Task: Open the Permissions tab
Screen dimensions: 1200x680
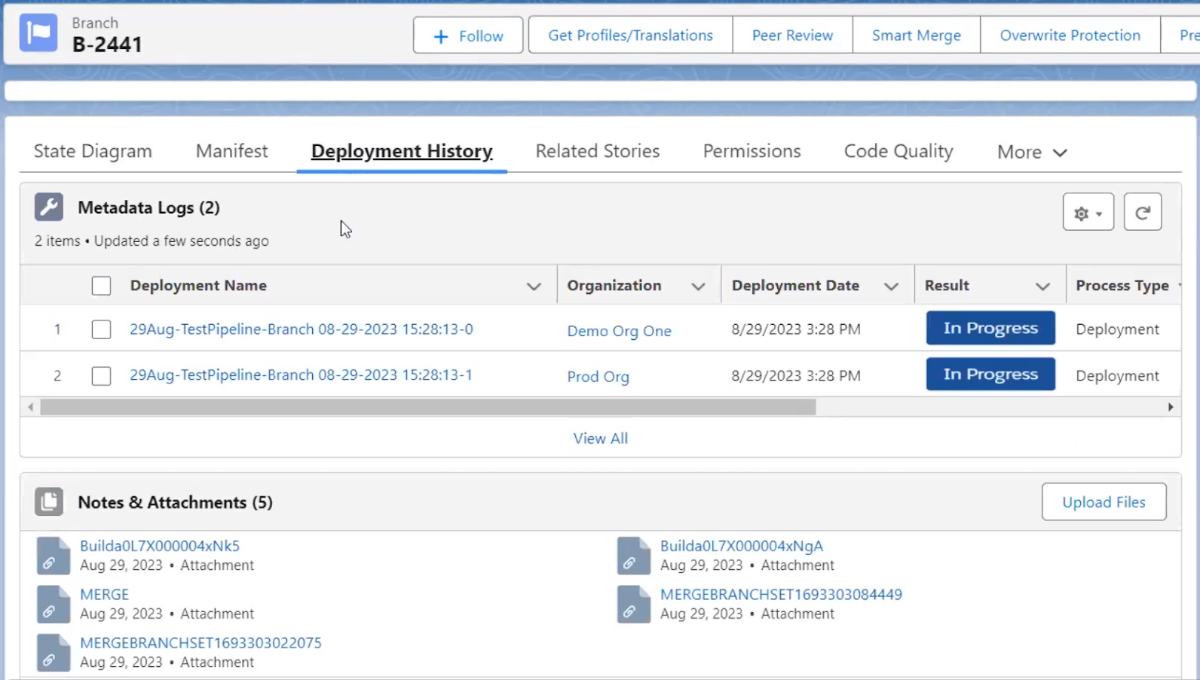Action: point(752,151)
